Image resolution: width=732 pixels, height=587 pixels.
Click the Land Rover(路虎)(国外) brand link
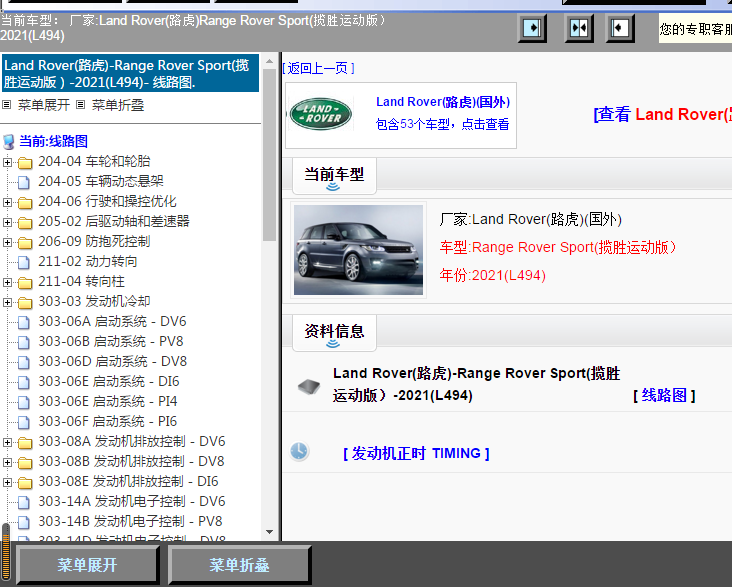[x=443, y=102]
